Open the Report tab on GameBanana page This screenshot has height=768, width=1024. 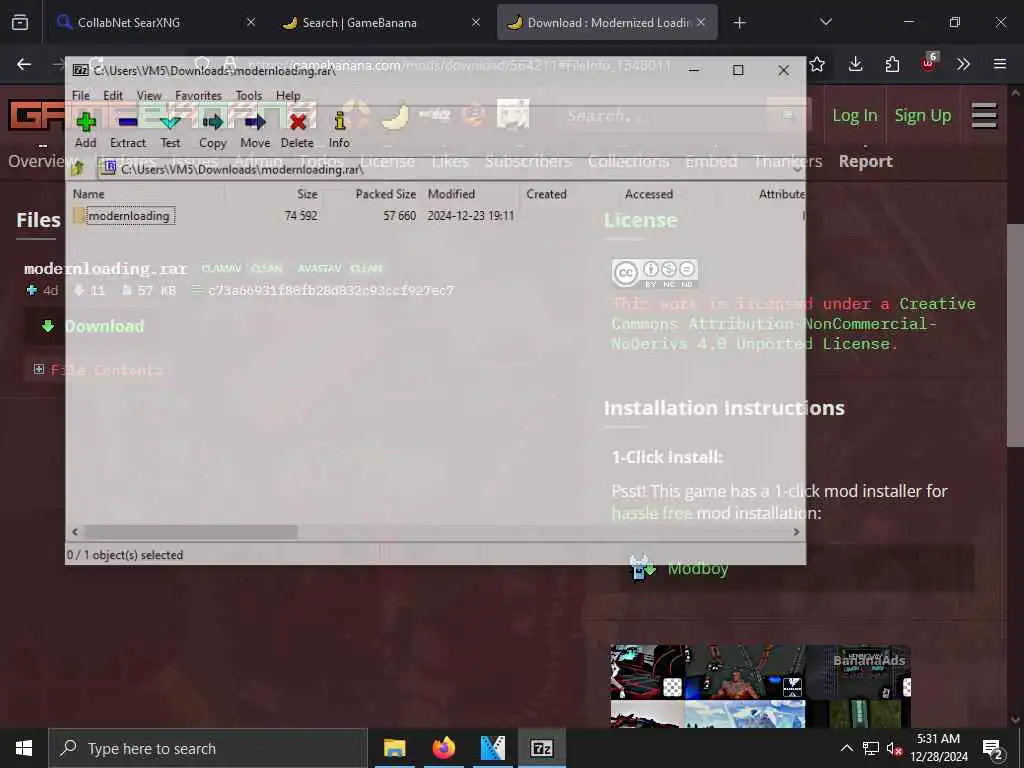[865, 161]
